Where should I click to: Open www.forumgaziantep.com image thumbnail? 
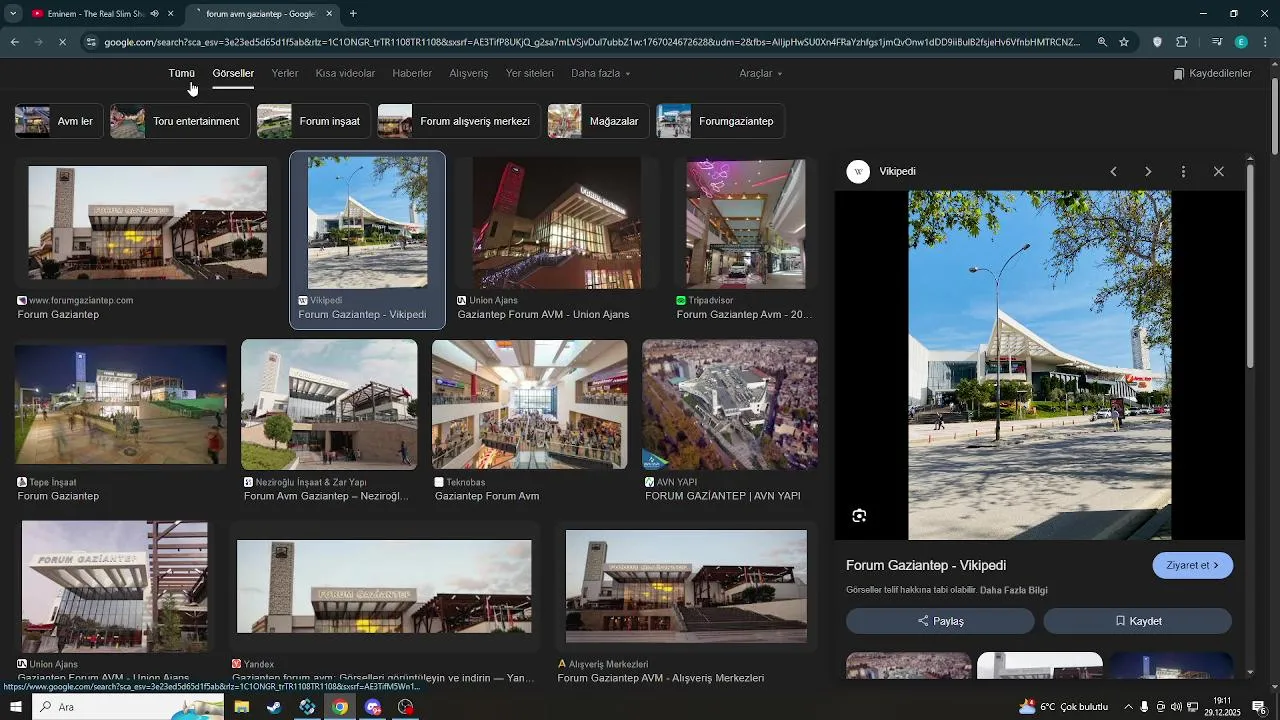(147, 222)
